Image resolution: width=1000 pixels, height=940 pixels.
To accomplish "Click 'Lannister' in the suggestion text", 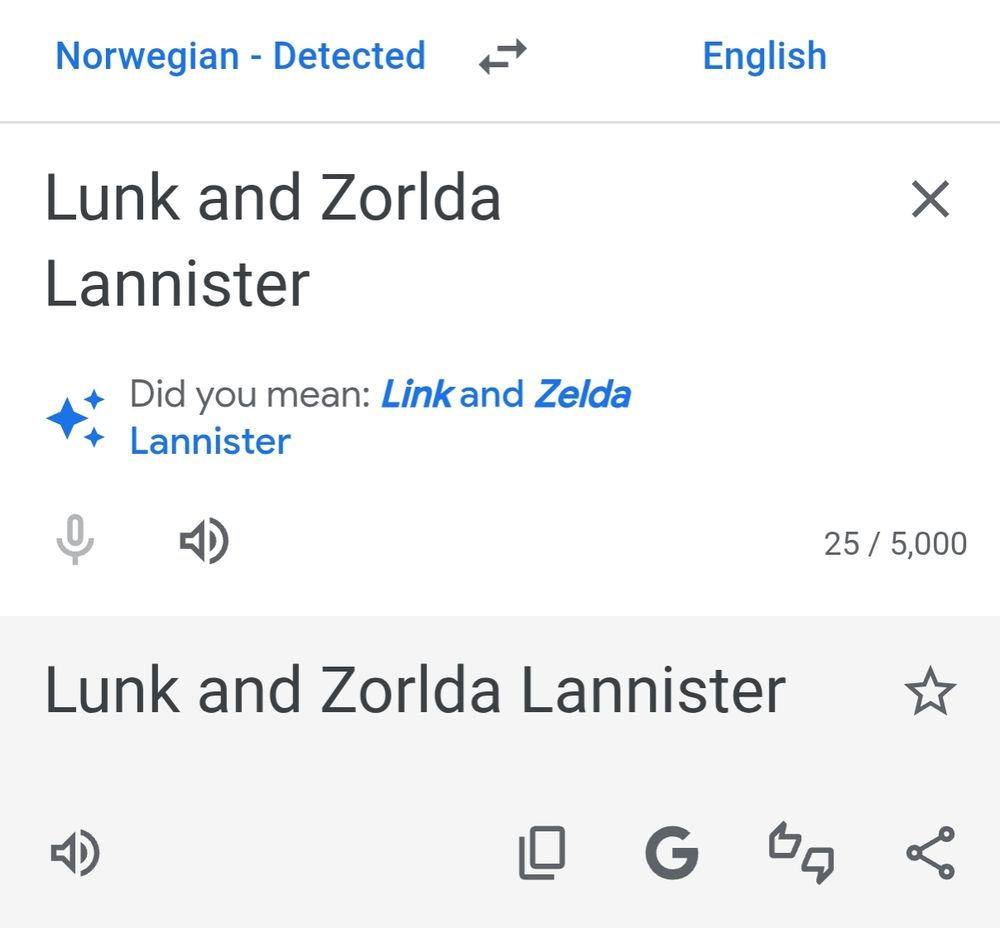I will pyautogui.click(x=210, y=441).
